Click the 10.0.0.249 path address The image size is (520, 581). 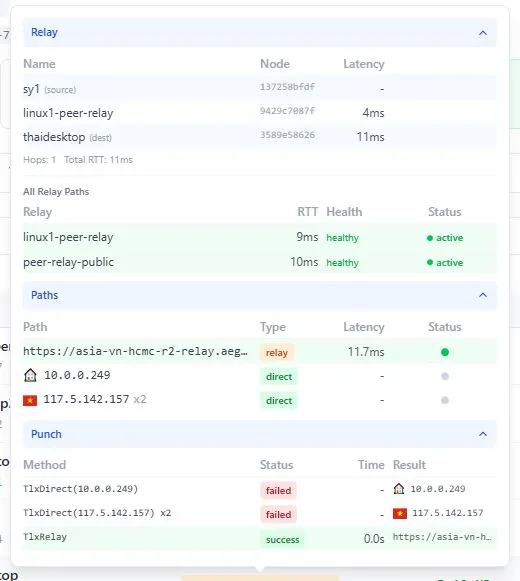coord(77,375)
